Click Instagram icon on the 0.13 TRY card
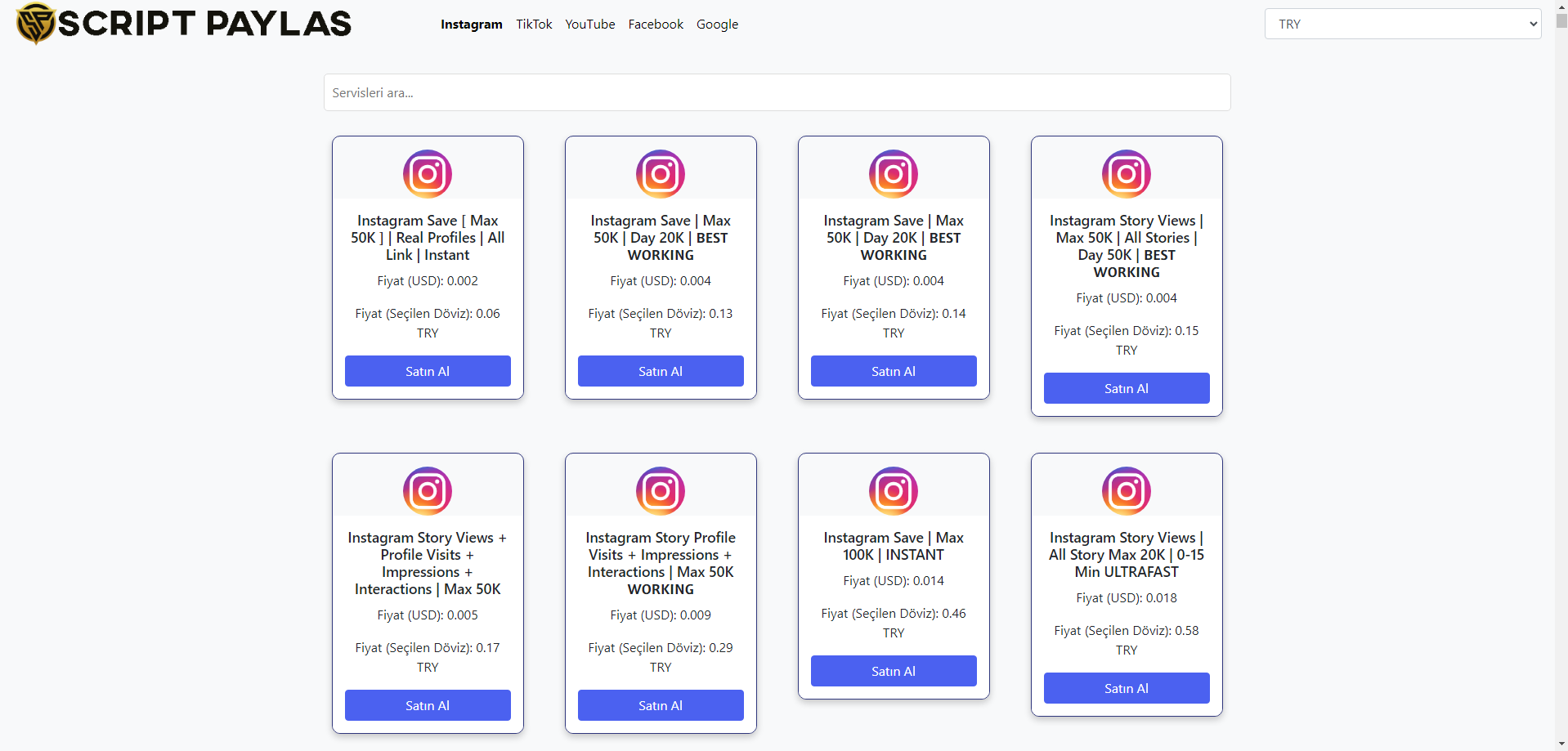 (x=661, y=174)
